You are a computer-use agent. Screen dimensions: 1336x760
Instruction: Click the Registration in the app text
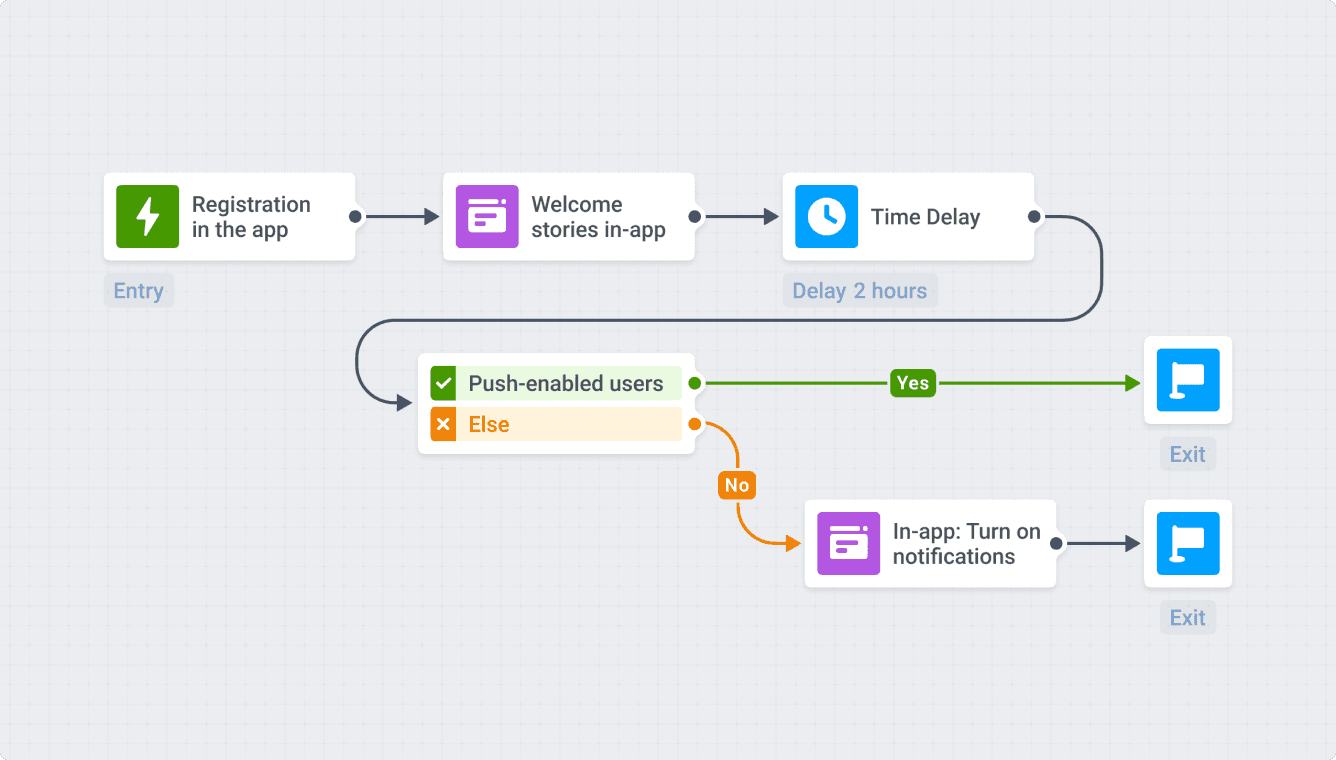coord(251,217)
